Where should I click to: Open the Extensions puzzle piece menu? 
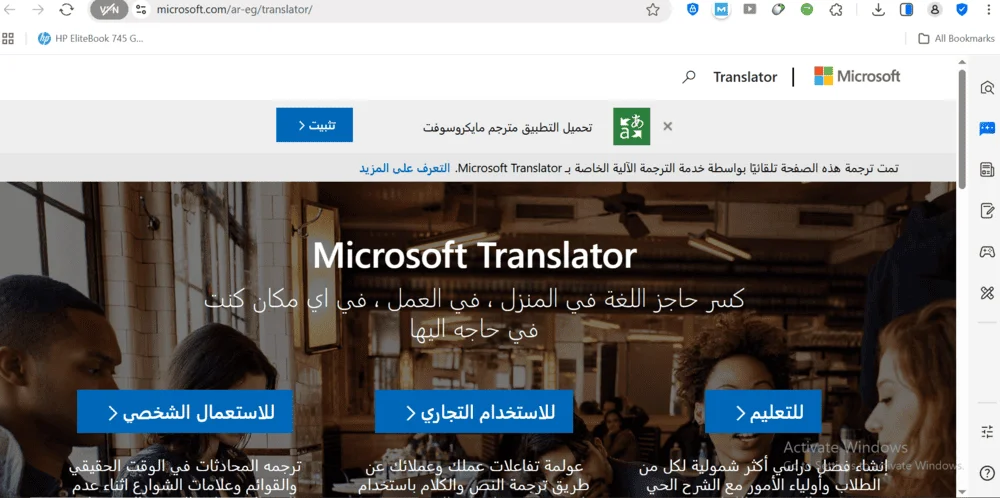(x=835, y=10)
